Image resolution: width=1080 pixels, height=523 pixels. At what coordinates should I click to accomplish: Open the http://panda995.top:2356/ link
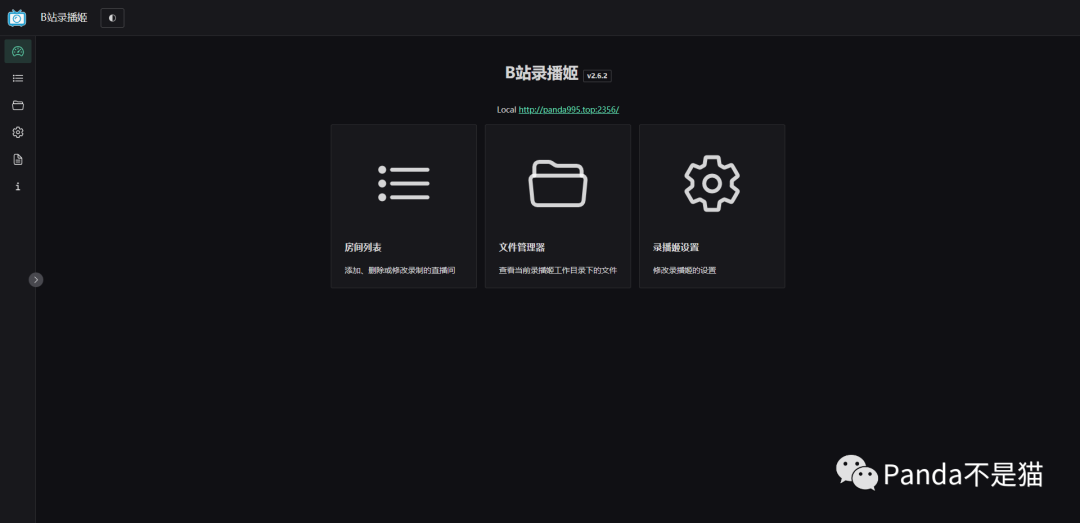(569, 110)
